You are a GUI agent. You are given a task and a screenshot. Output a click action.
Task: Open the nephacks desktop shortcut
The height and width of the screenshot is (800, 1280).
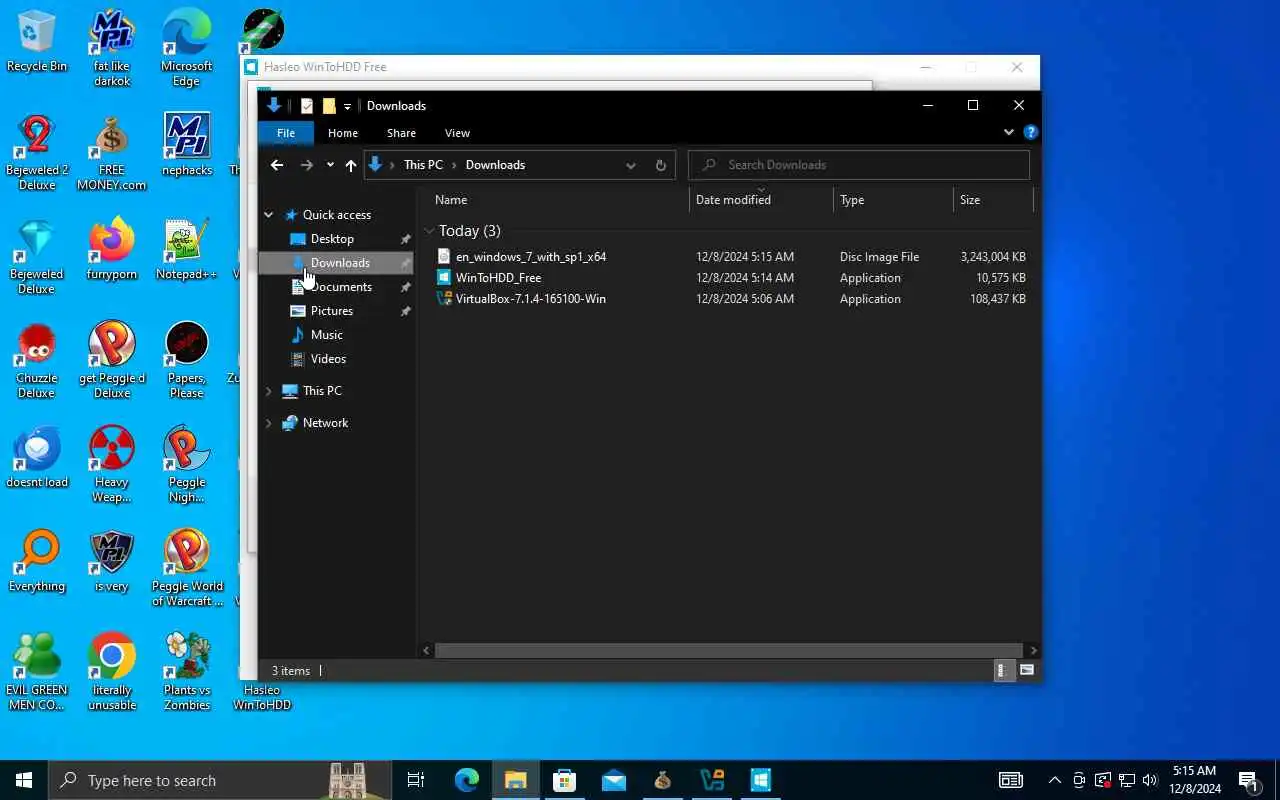tap(187, 145)
